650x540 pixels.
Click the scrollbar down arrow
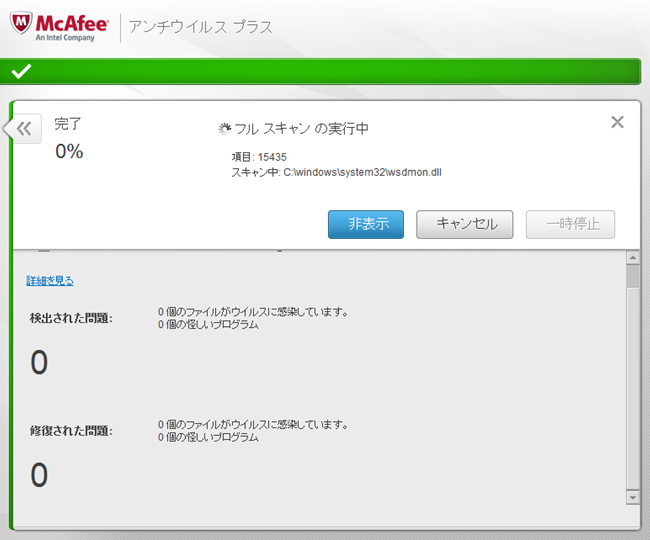click(x=633, y=497)
